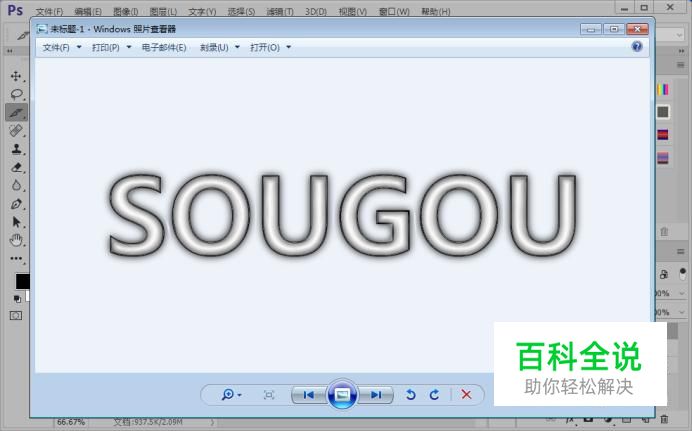This screenshot has height=431, width=692.
Task: Open the three-dots extra tools menu
Action: click(16, 259)
